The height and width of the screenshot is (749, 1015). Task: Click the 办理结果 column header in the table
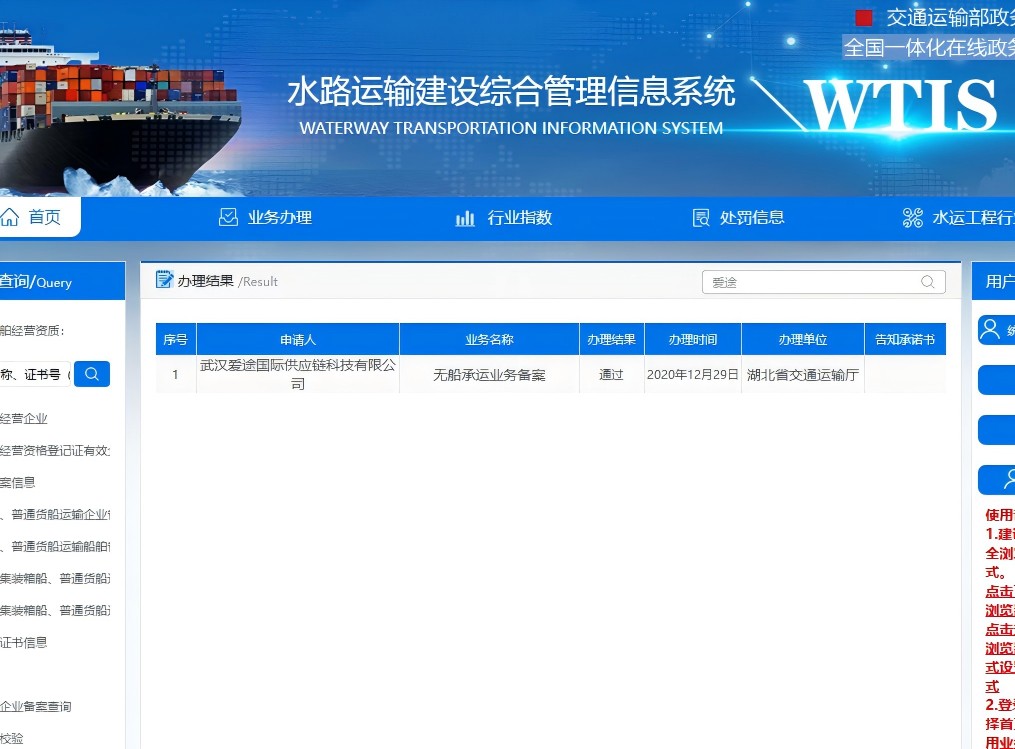click(611, 339)
